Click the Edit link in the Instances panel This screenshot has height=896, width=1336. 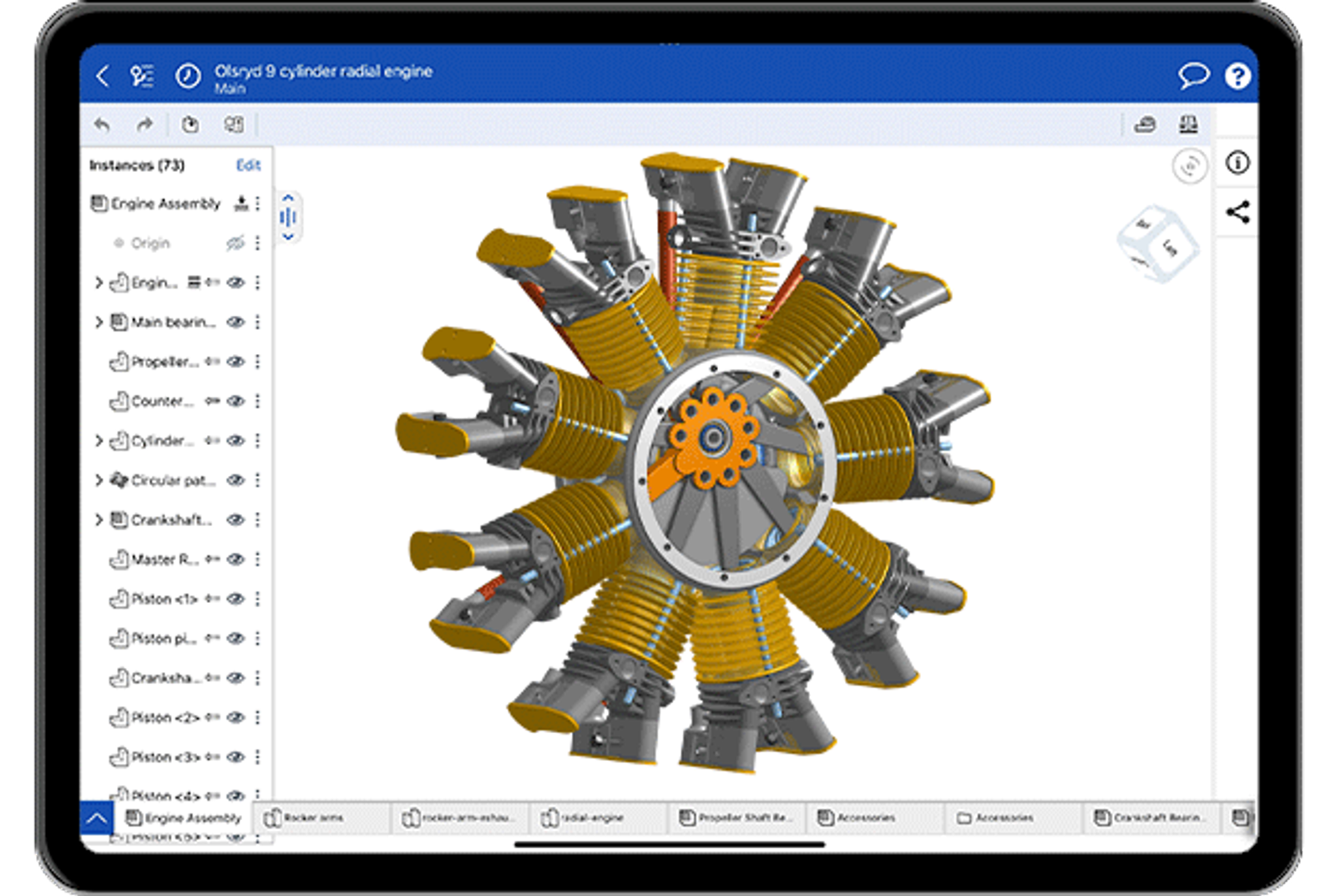(249, 165)
